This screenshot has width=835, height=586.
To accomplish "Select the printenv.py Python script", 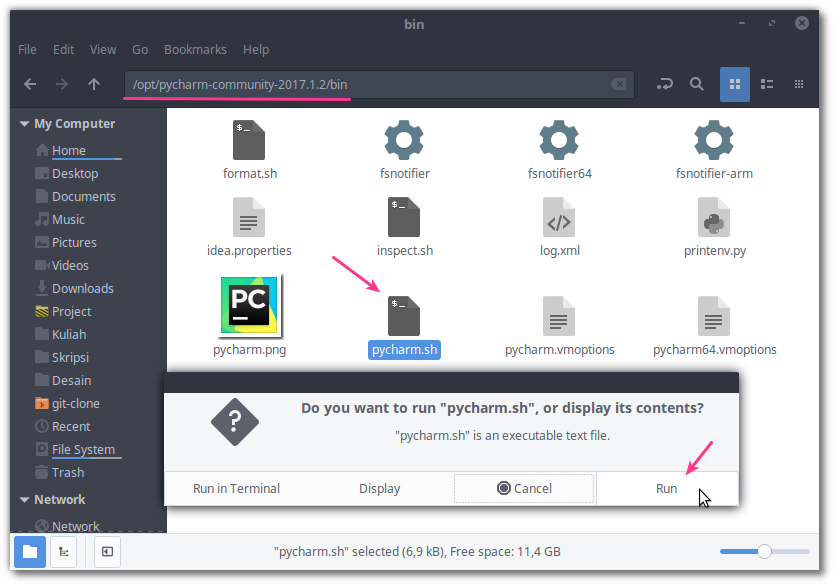I will point(714,218).
